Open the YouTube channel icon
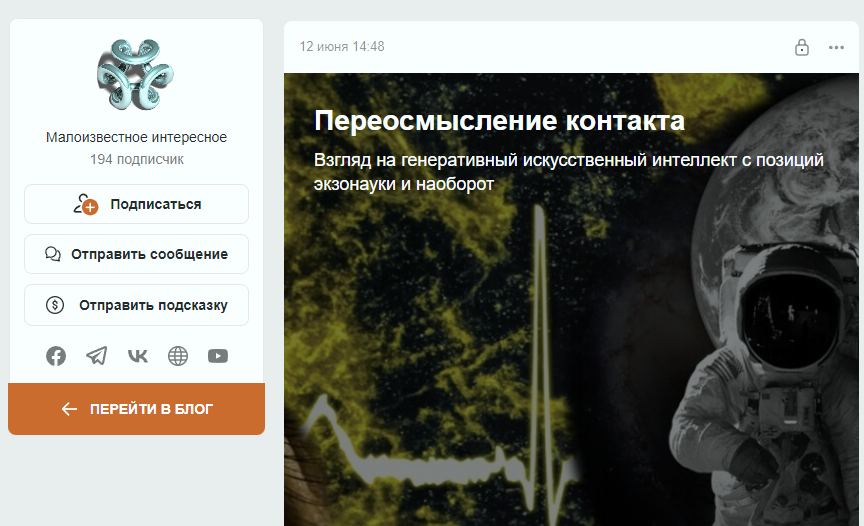 (218, 356)
